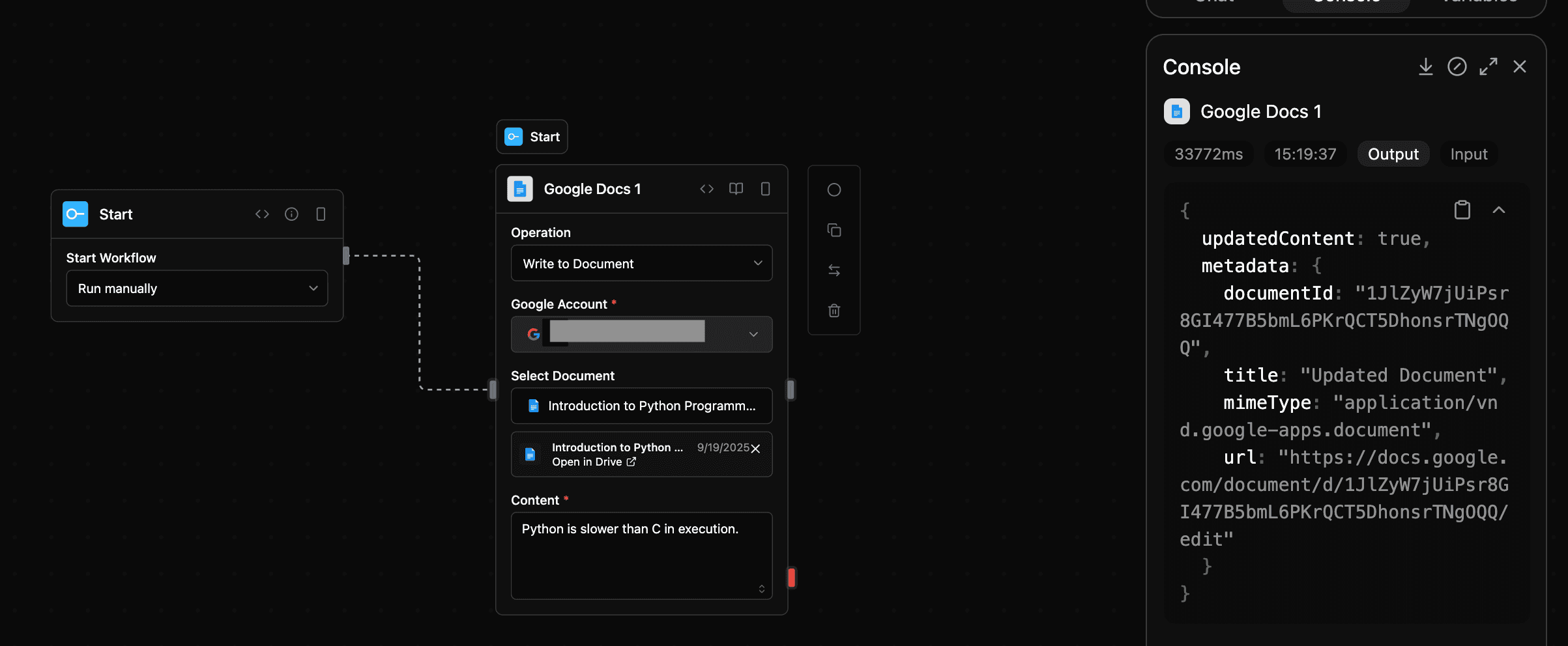Viewport: 1568px width, 646px height.
Task: Remove the selected Introduction to Python document
Action: click(x=755, y=449)
